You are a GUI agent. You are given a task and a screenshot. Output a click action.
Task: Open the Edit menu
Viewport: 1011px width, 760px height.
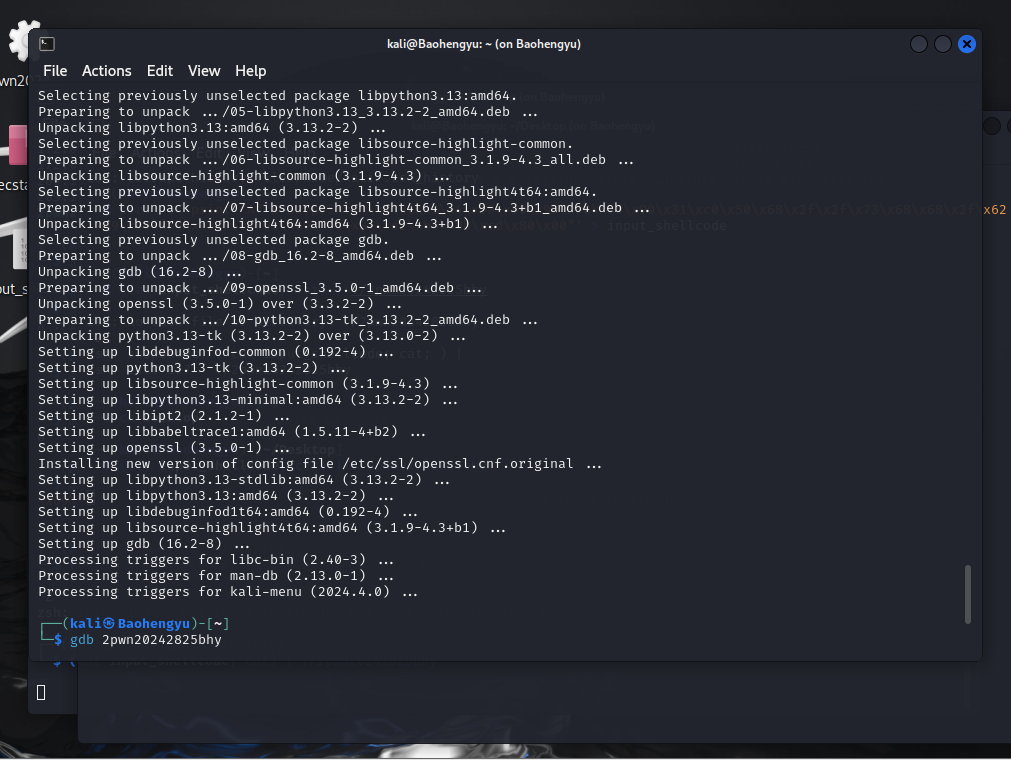point(159,71)
